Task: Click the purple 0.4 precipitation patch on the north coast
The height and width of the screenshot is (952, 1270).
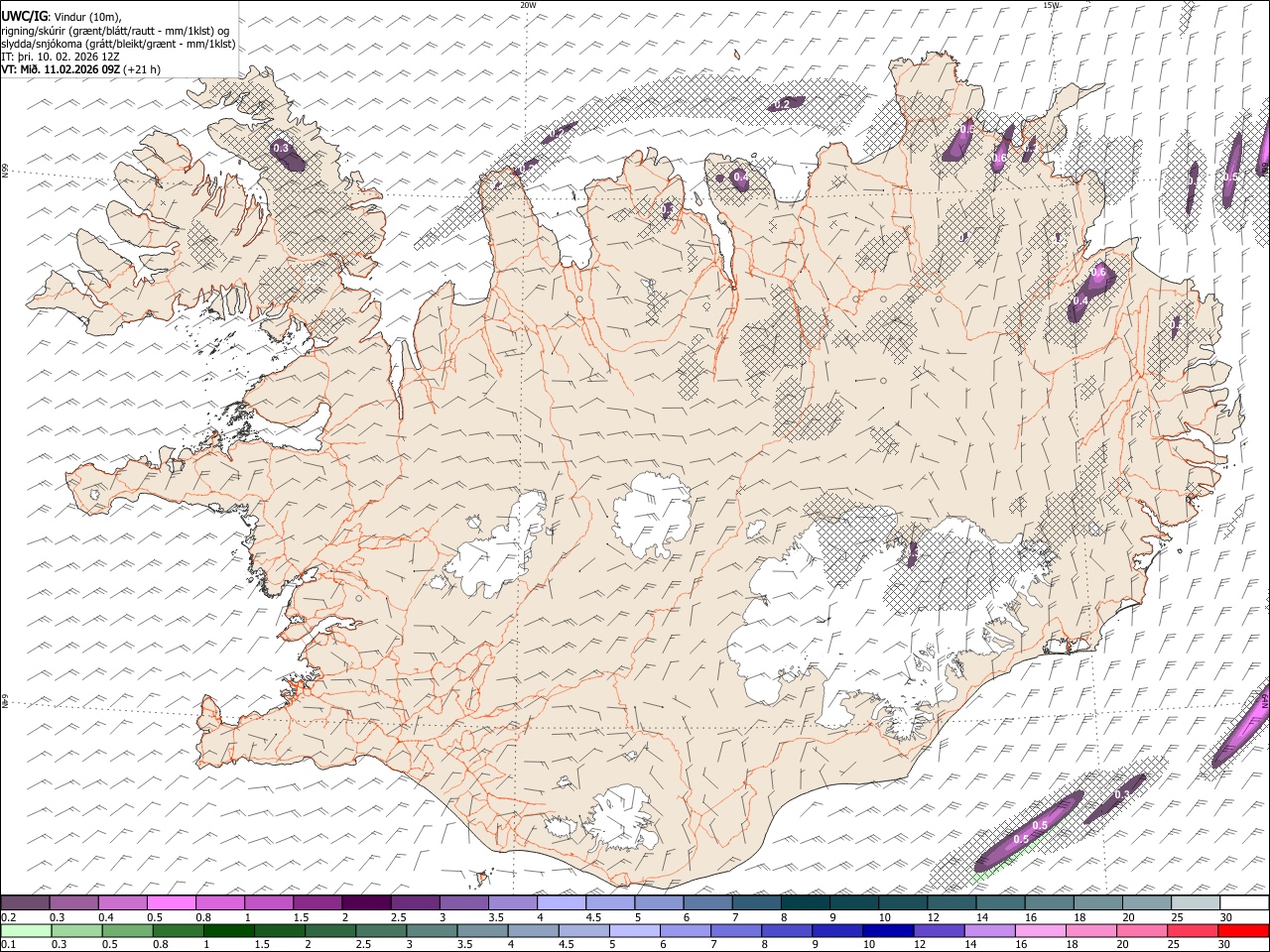Action: 742,178
